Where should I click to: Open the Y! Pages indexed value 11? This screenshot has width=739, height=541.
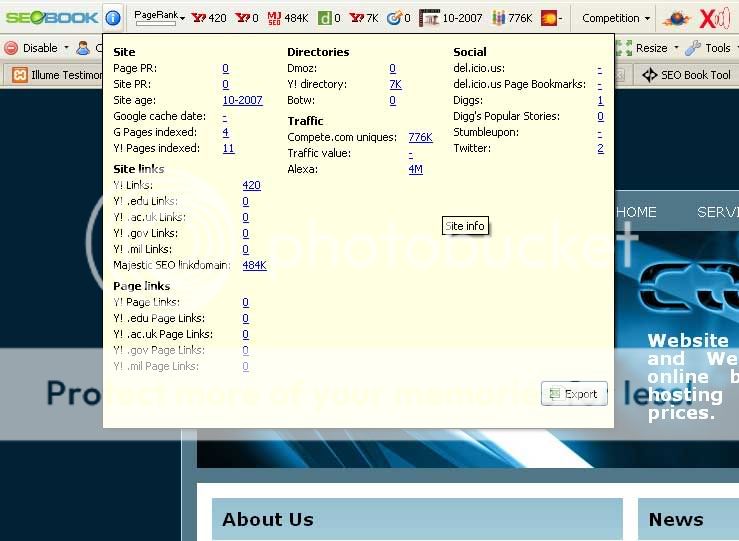(x=228, y=148)
